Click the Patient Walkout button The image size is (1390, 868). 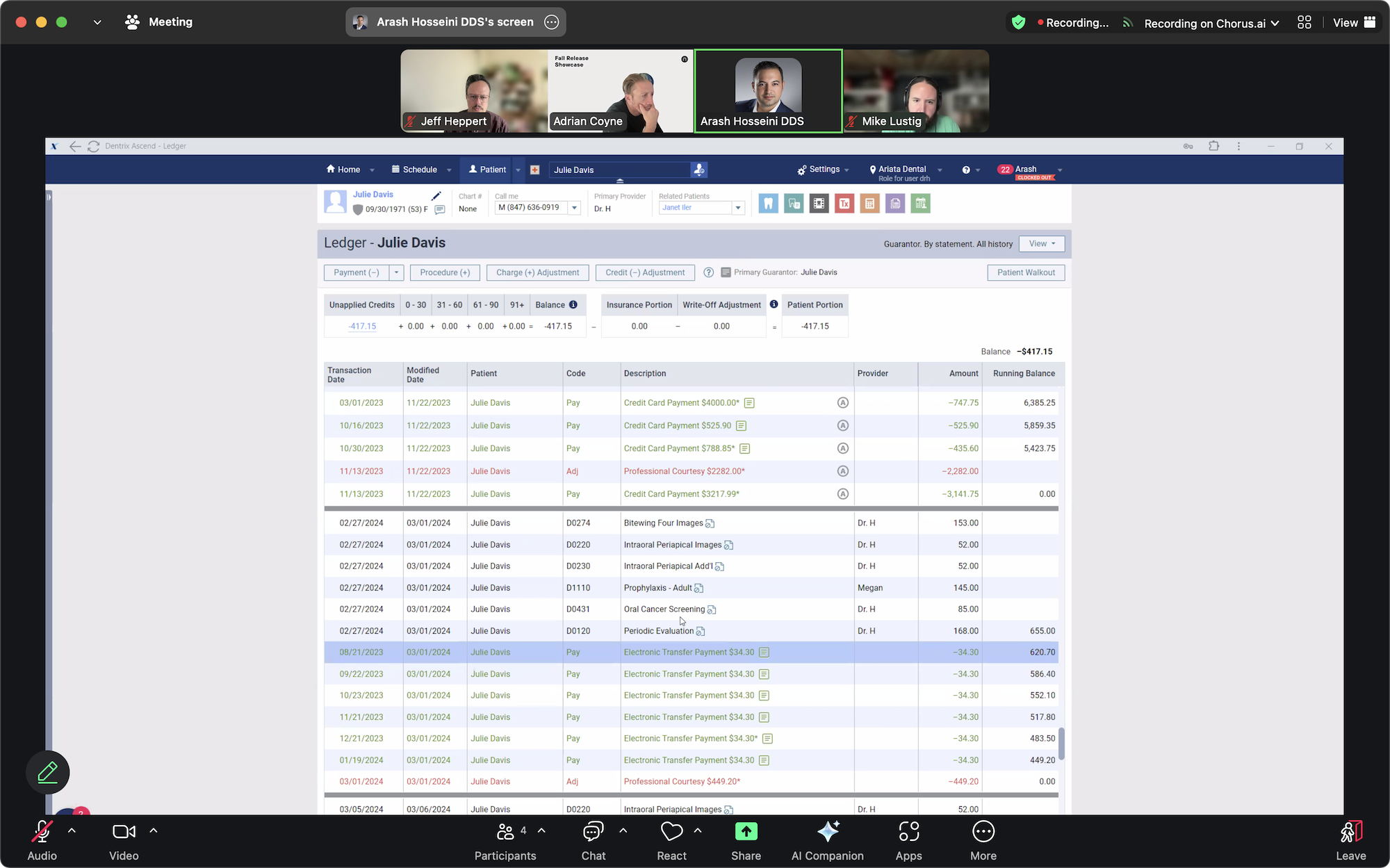click(x=1026, y=272)
